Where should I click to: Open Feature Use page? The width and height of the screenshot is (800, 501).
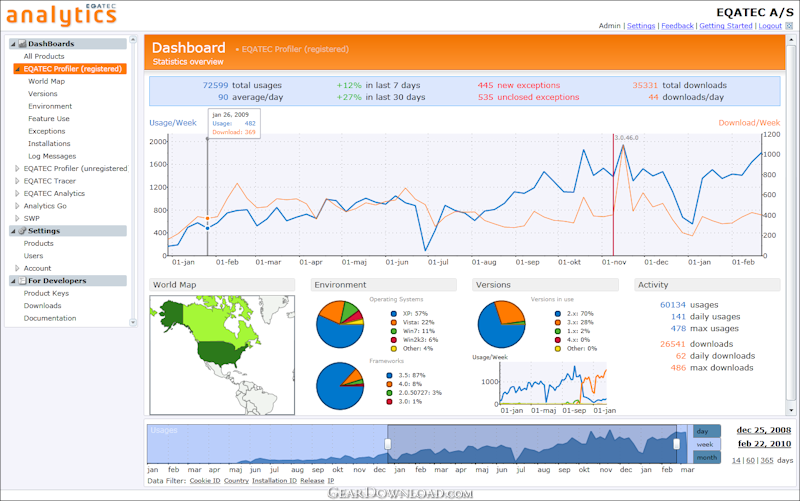[x=49, y=118]
